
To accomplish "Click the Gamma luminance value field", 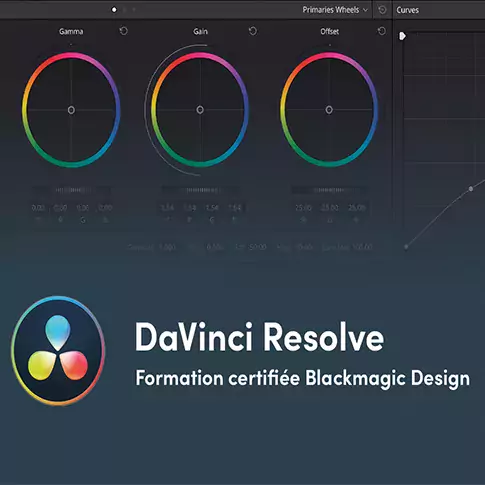I will click(38, 208).
